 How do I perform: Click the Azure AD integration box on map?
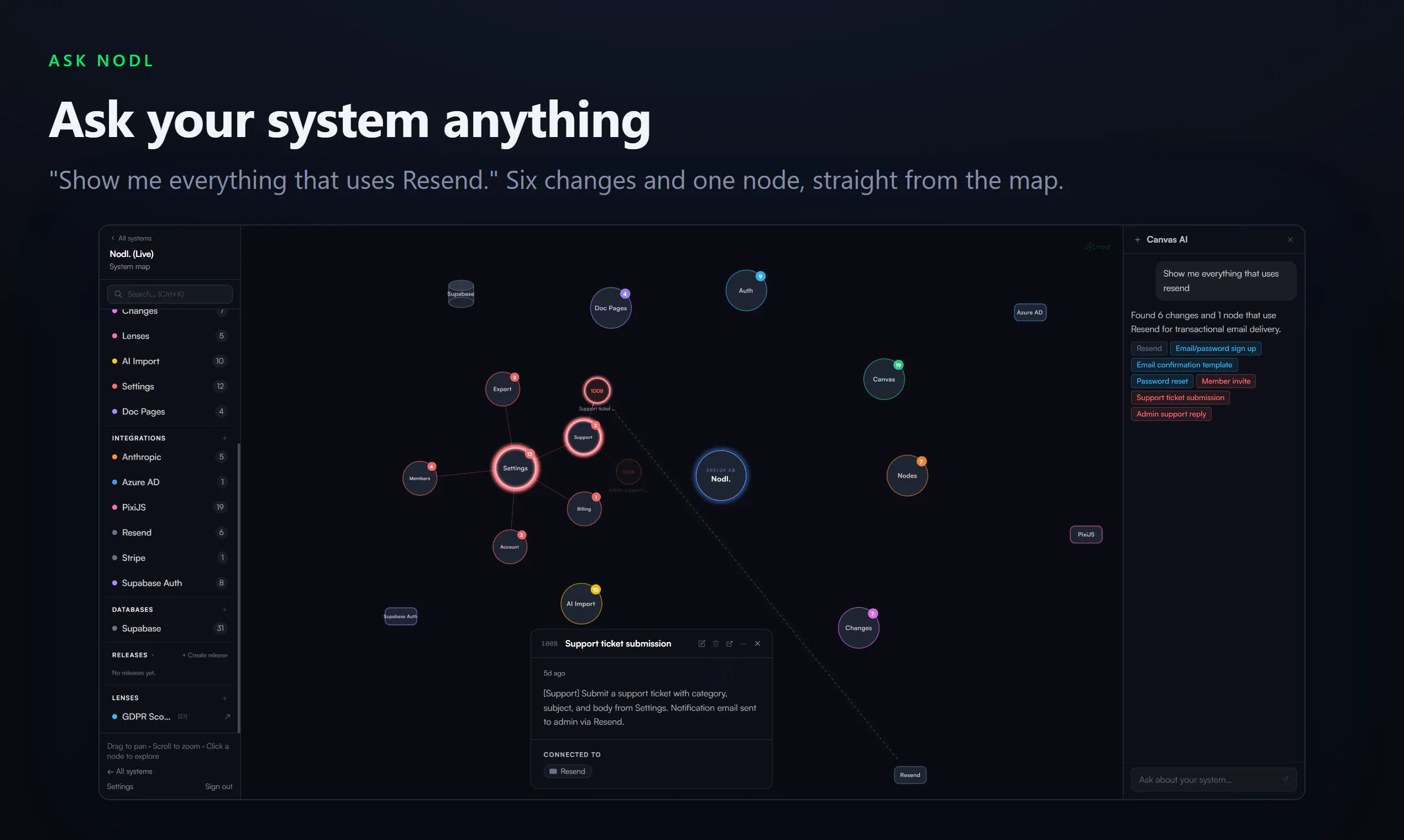[1030, 312]
